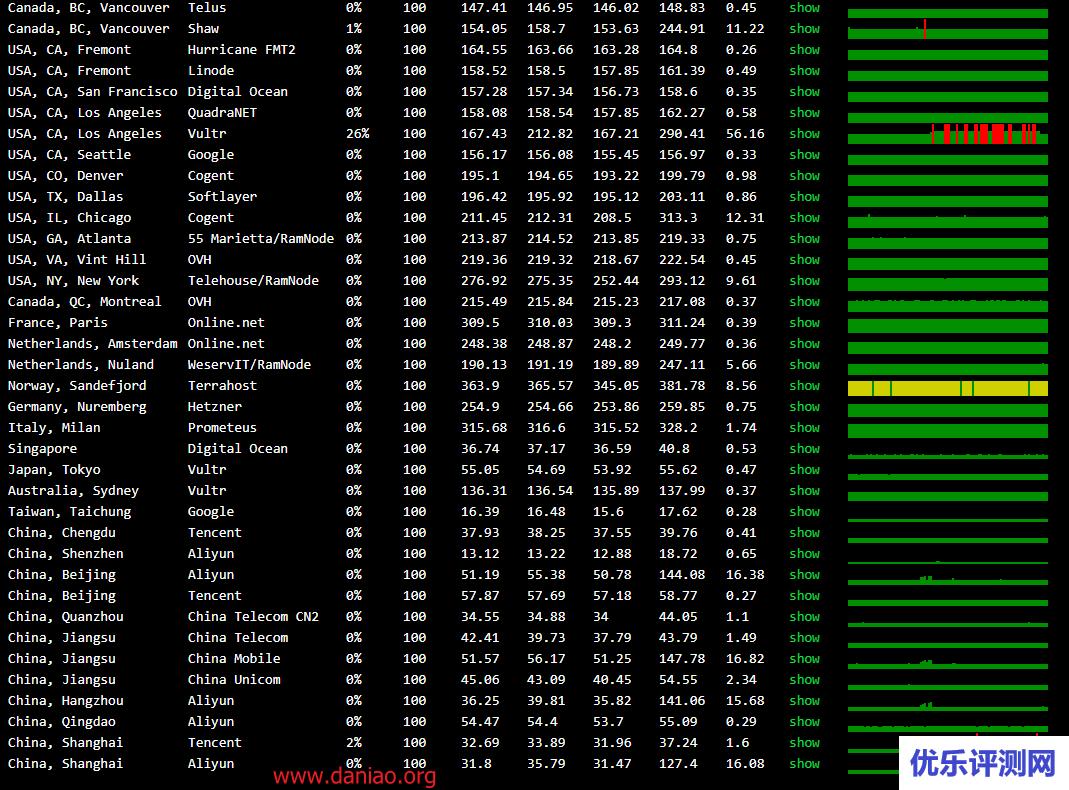Select 'Australia, Sydney' location text
1069x790 pixels.
point(73,491)
